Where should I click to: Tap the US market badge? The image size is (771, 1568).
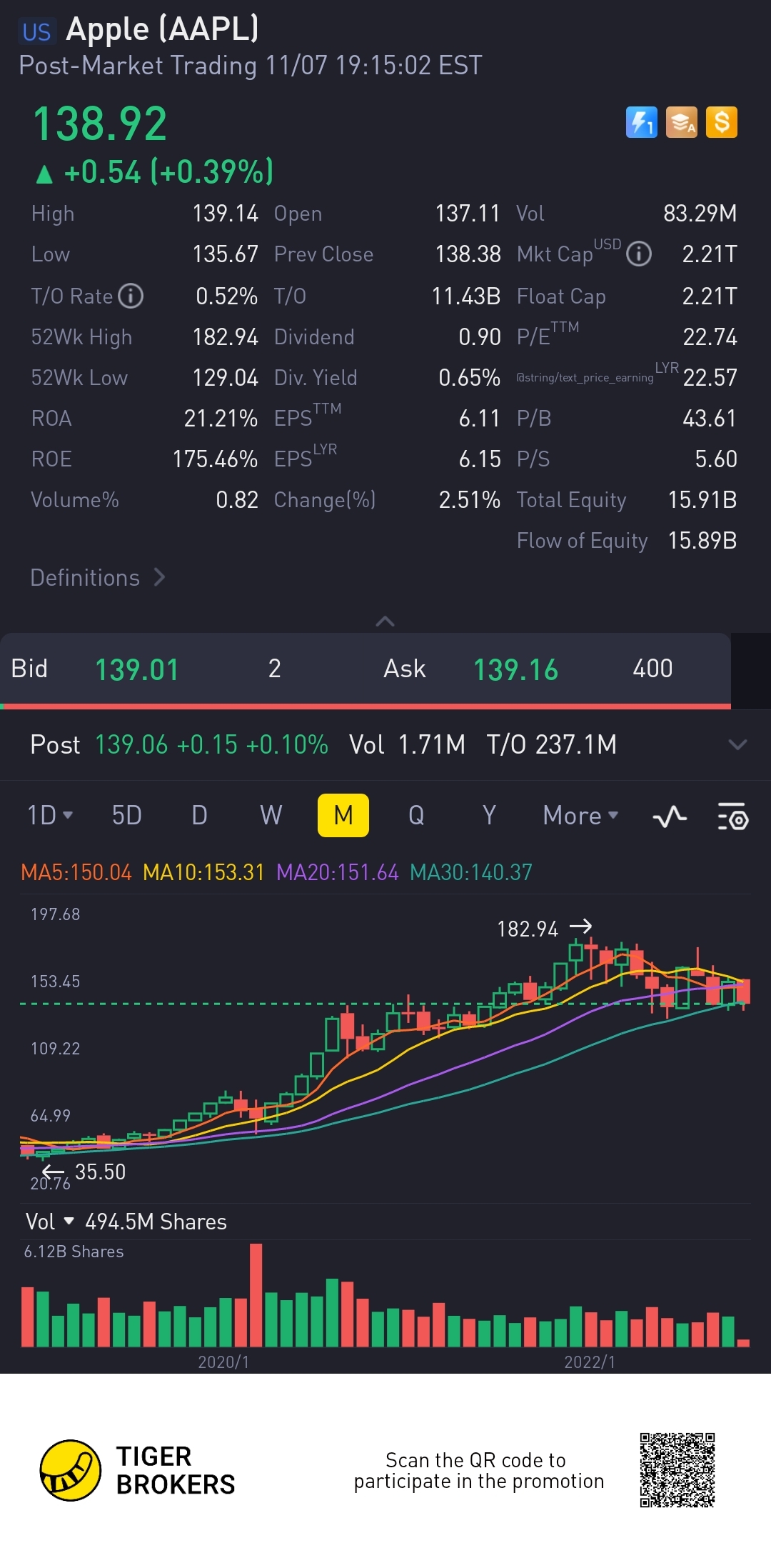click(36, 31)
